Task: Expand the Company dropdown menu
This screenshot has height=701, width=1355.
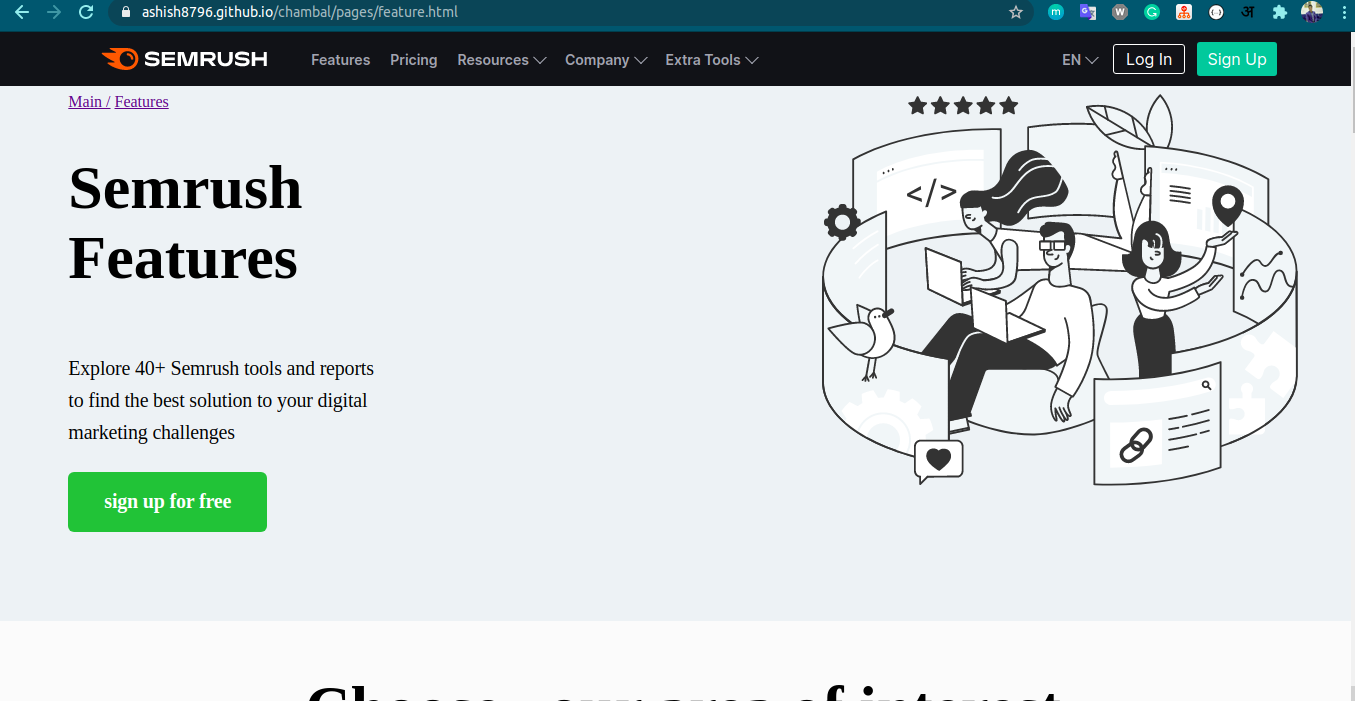Action: (606, 60)
